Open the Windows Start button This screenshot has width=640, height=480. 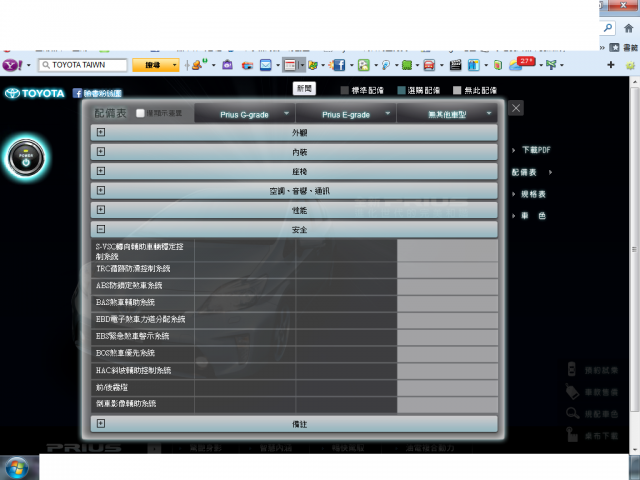tap(16, 468)
